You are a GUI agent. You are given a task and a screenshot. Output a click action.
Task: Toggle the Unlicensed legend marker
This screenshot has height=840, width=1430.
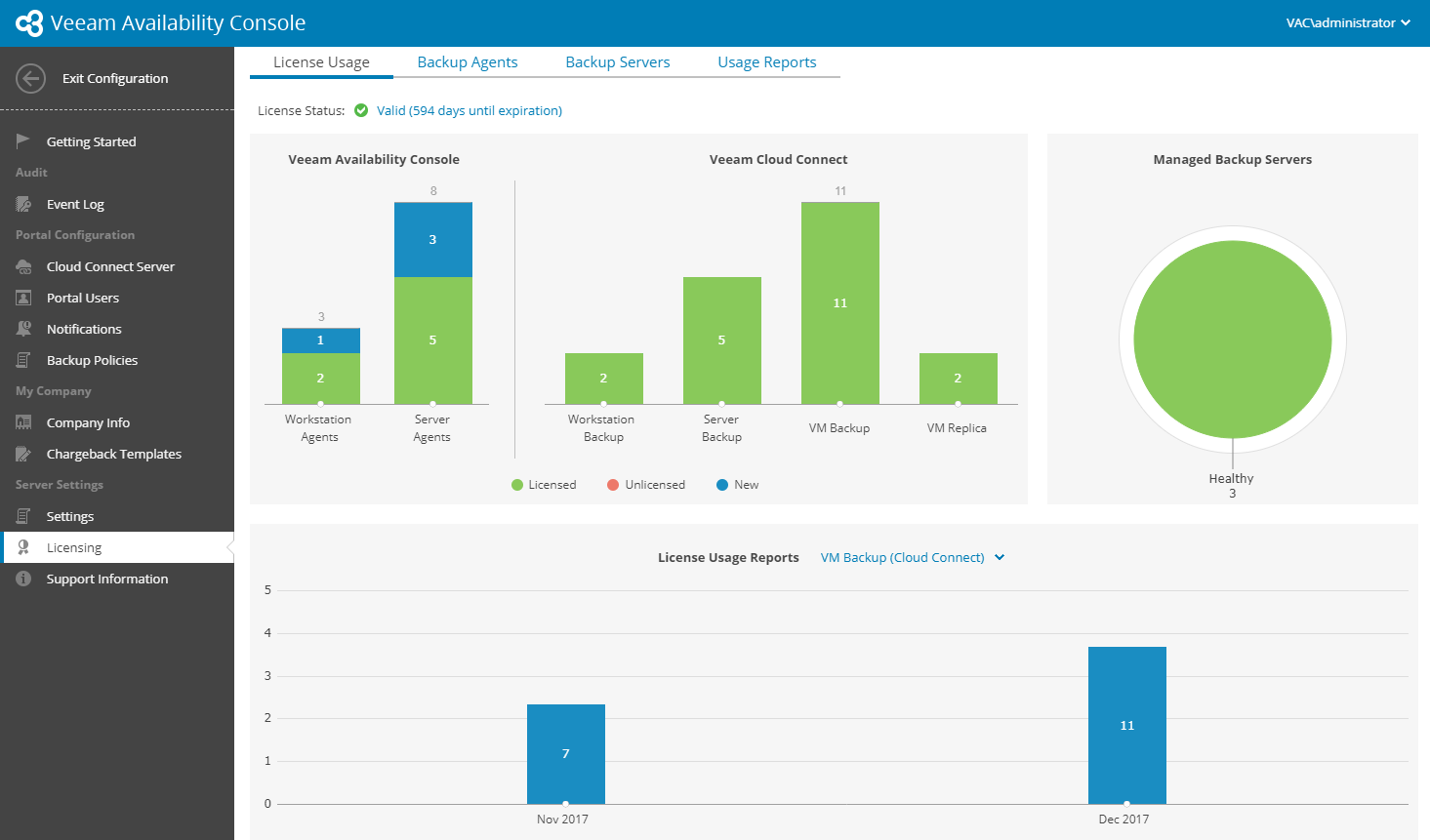[x=613, y=485]
